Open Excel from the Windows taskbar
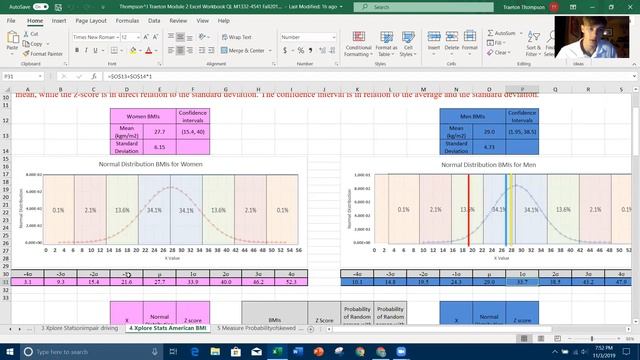The image size is (640, 360). pyautogui.click(x=277, y=351)
